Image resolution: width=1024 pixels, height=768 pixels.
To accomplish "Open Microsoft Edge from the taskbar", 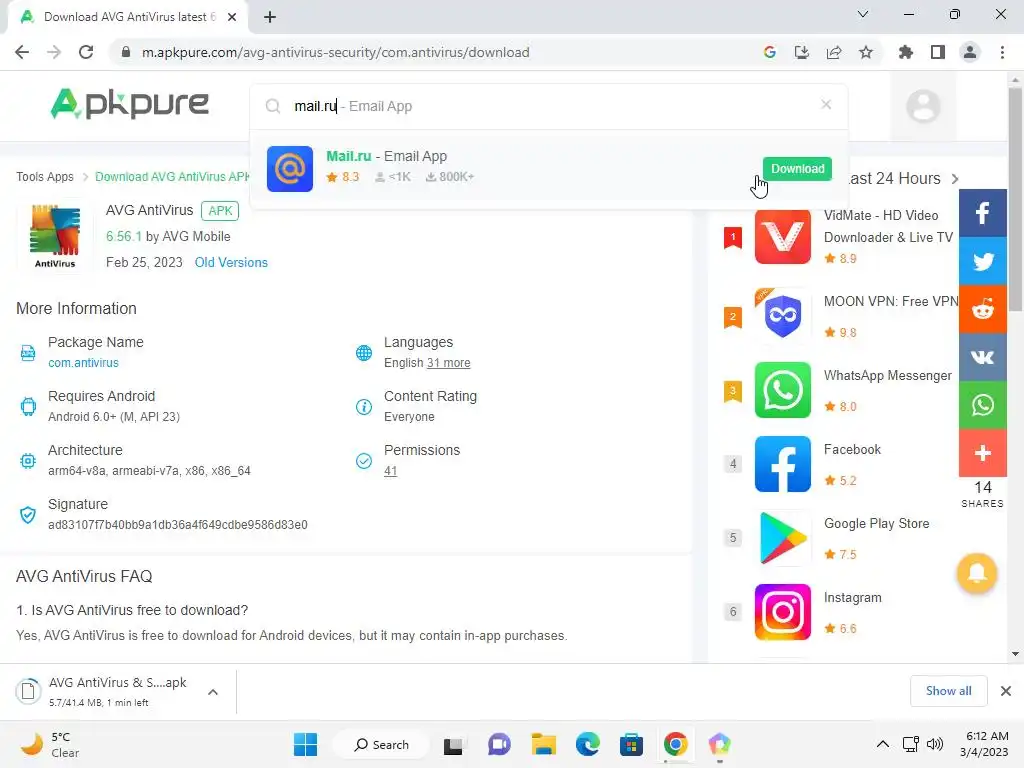I will click(x=588, y=744).
